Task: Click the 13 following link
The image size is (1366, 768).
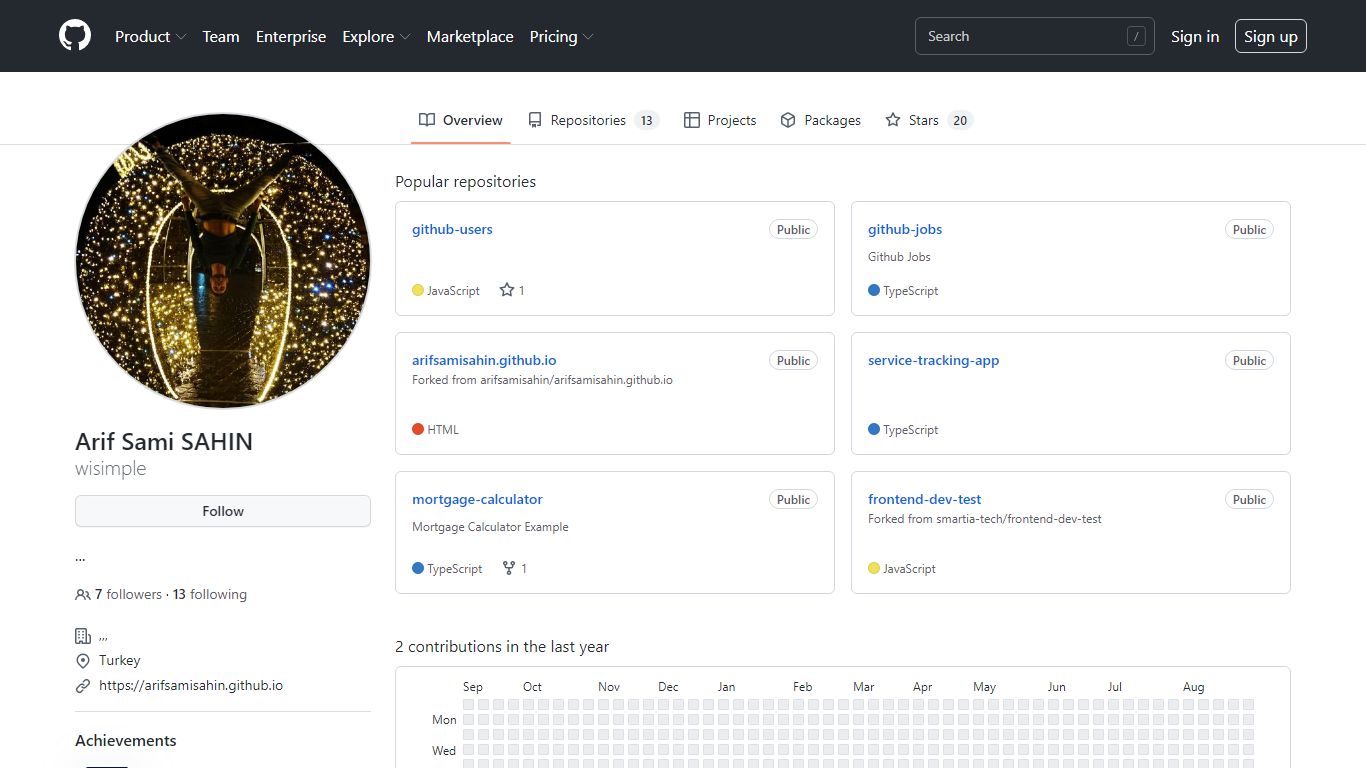Action: [210, 594]
